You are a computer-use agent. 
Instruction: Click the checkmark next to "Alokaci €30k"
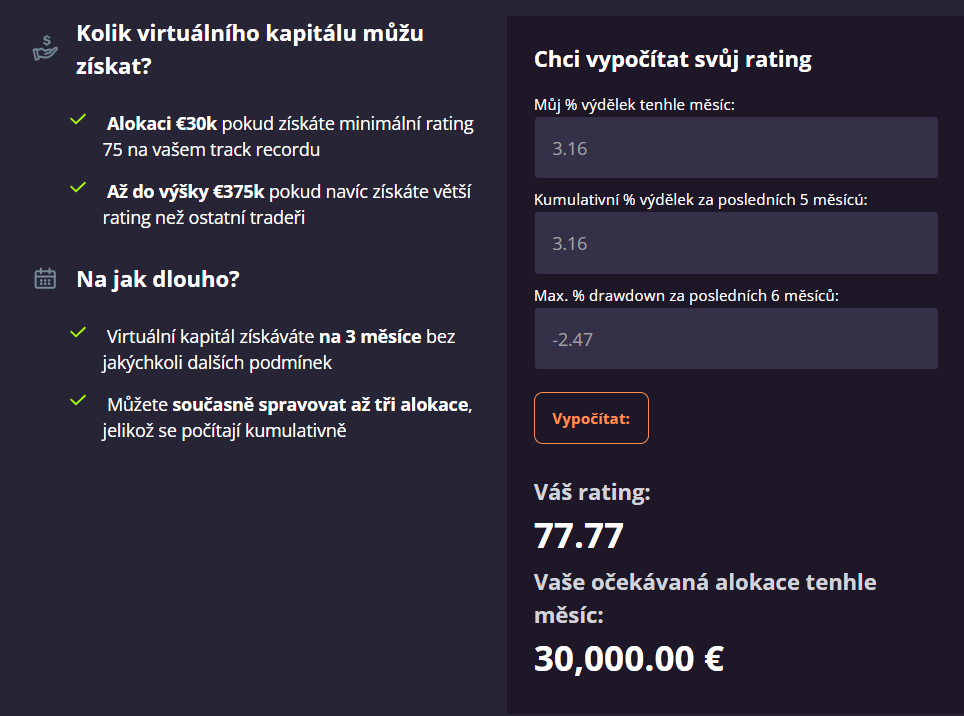pos(78,120)
